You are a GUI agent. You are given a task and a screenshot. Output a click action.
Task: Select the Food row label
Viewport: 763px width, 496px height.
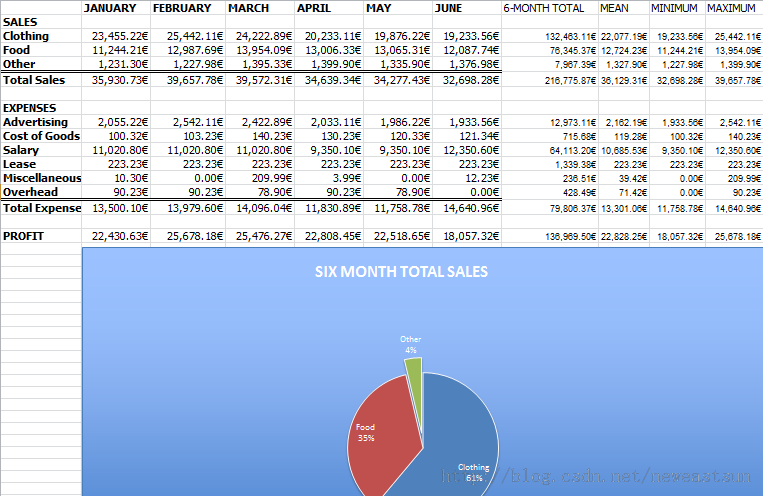(41, 50)
